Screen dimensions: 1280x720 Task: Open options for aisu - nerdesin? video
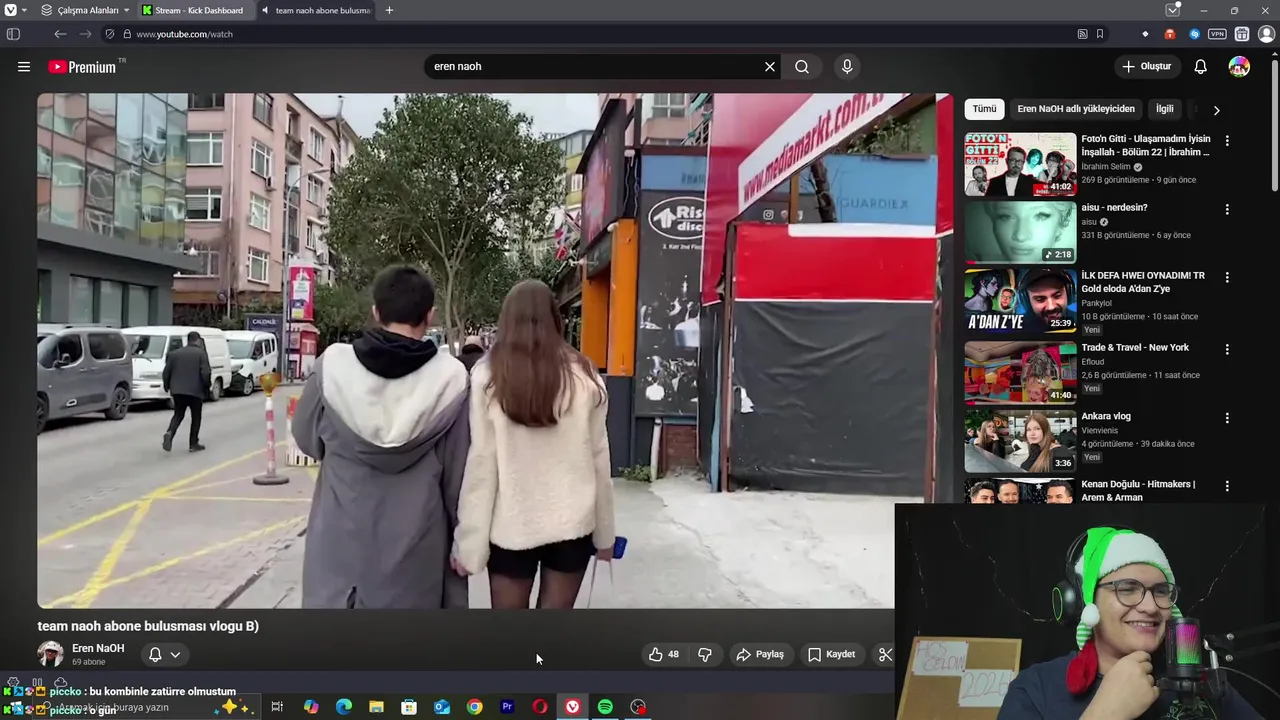1227,210
